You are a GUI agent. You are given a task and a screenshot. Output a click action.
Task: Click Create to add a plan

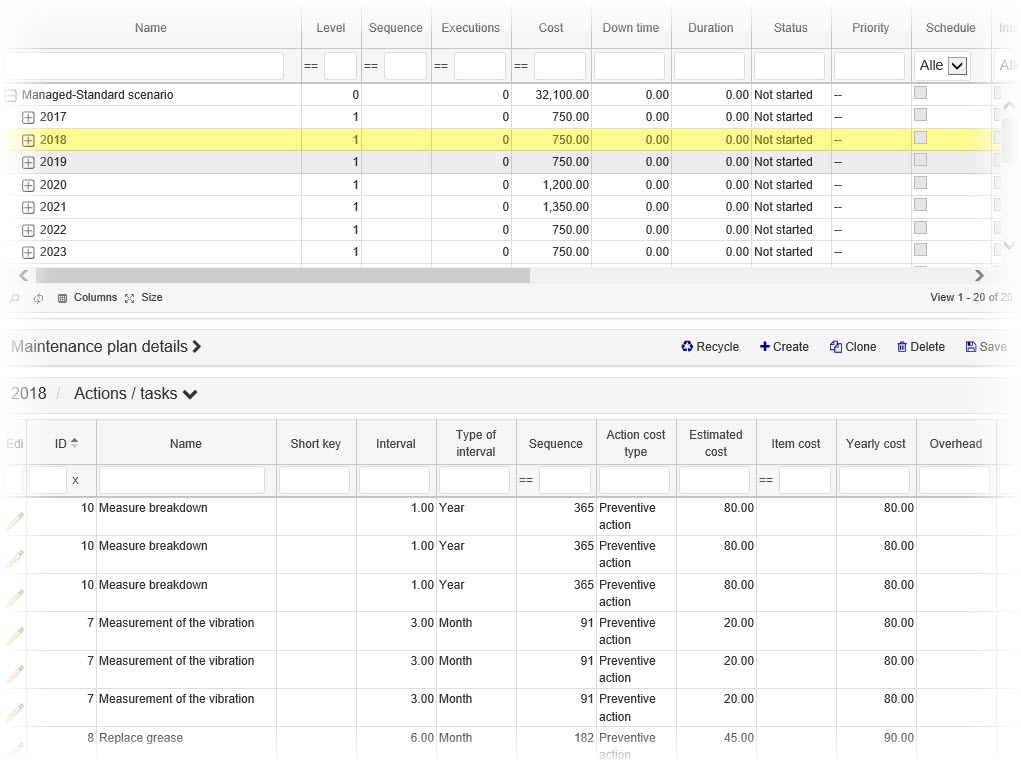[784, 347]
